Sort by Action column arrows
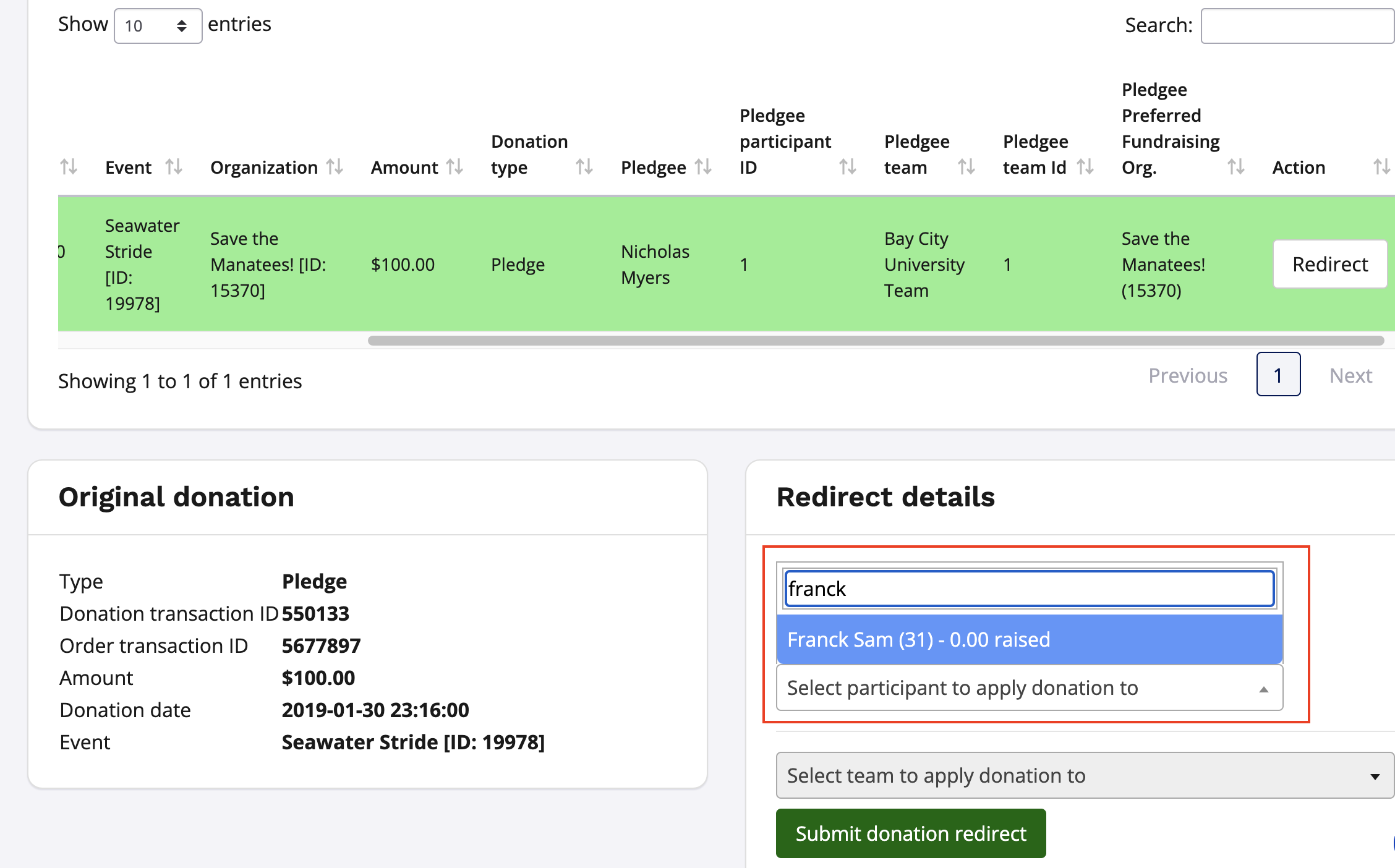 (1381, 167)
